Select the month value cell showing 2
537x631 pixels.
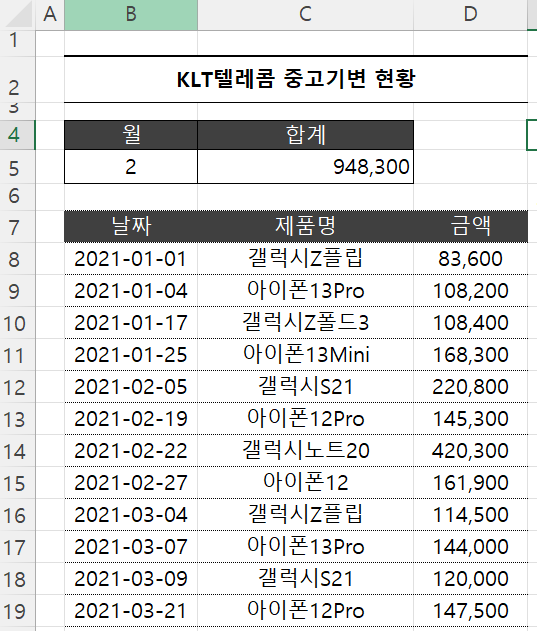click(131, 167)
